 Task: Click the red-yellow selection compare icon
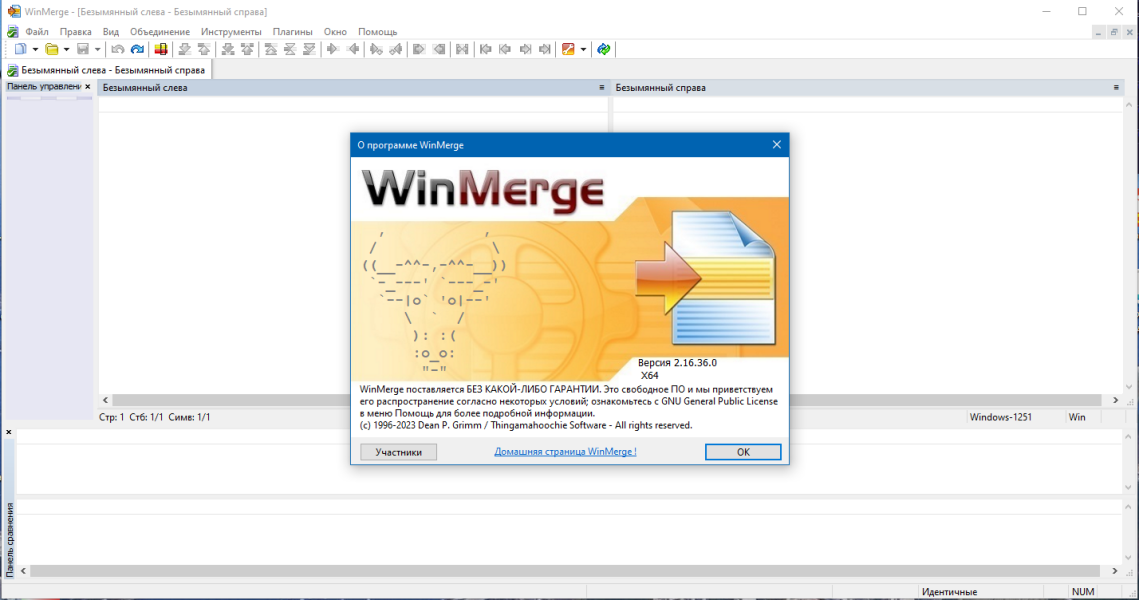161,49
